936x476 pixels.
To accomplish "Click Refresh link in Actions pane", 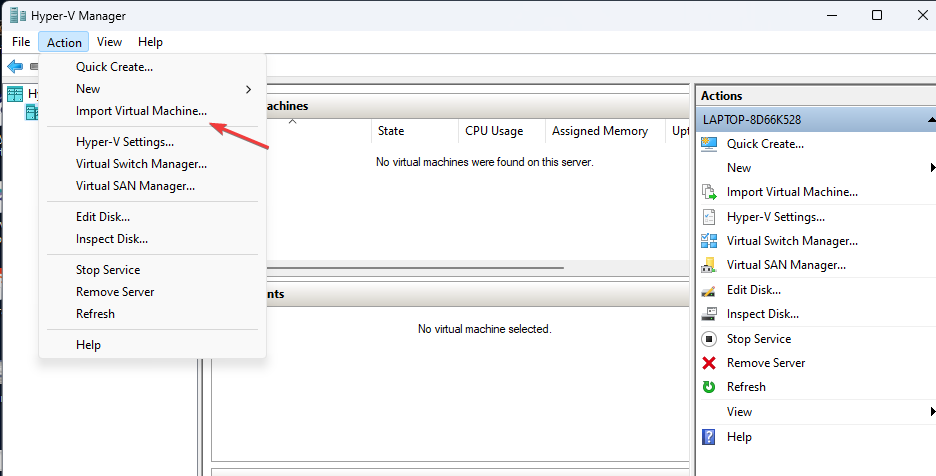I will click(746, 387).
